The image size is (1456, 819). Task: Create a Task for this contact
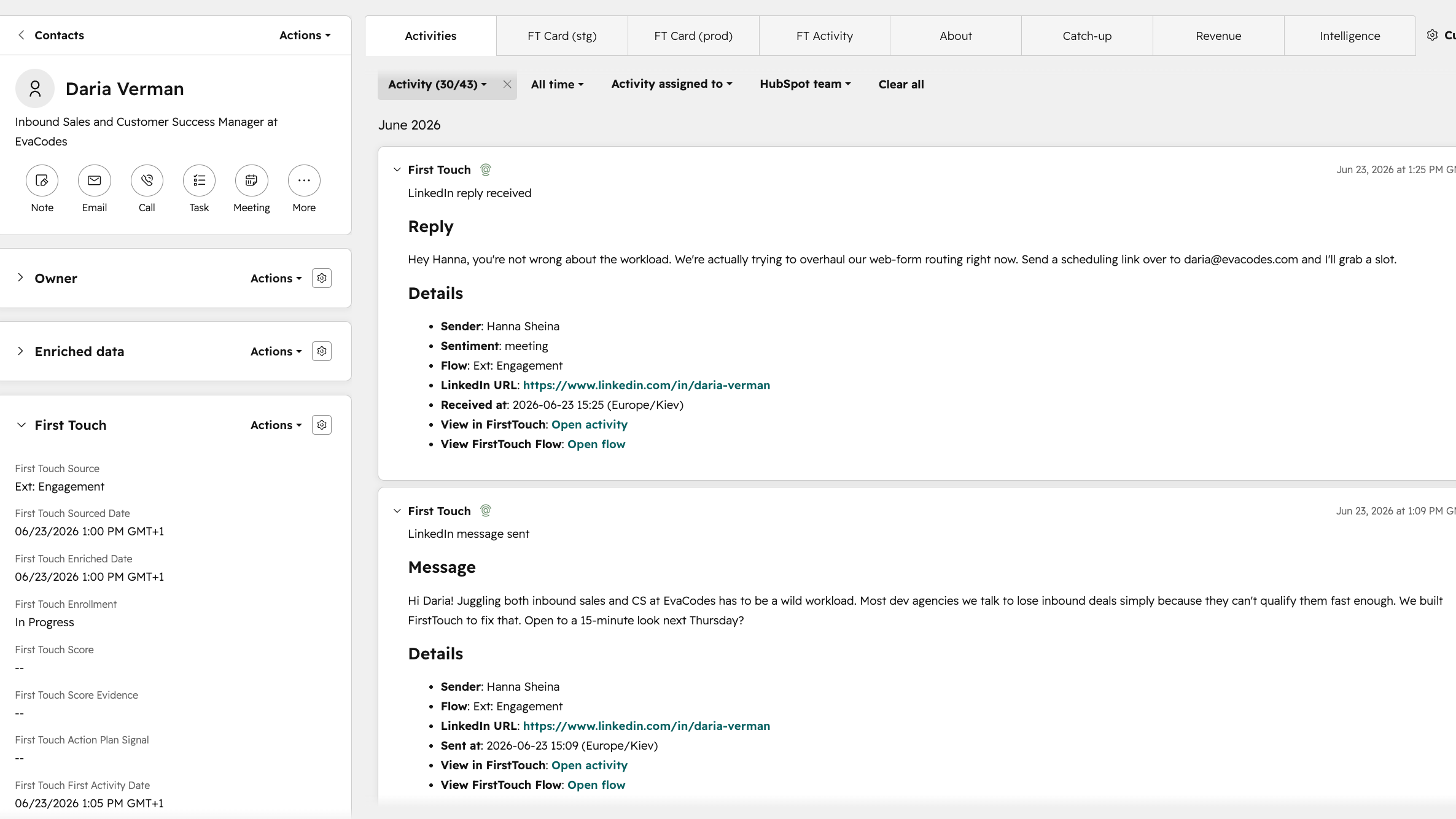coord(199,180)
